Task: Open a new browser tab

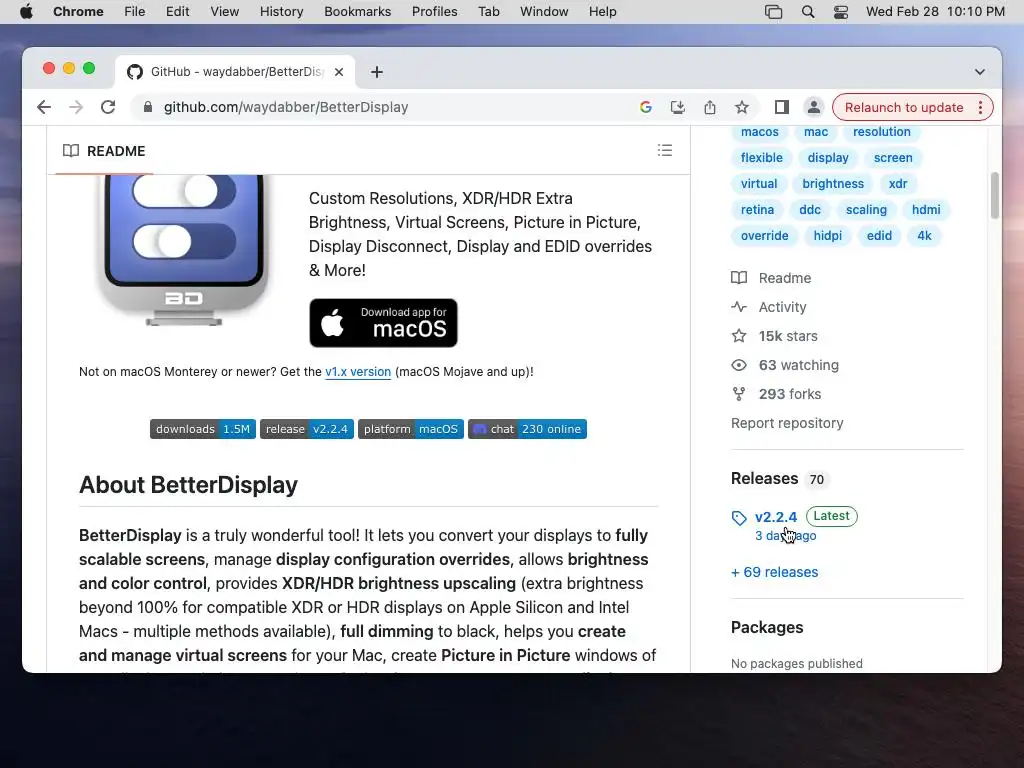Action: click(377, 72)
